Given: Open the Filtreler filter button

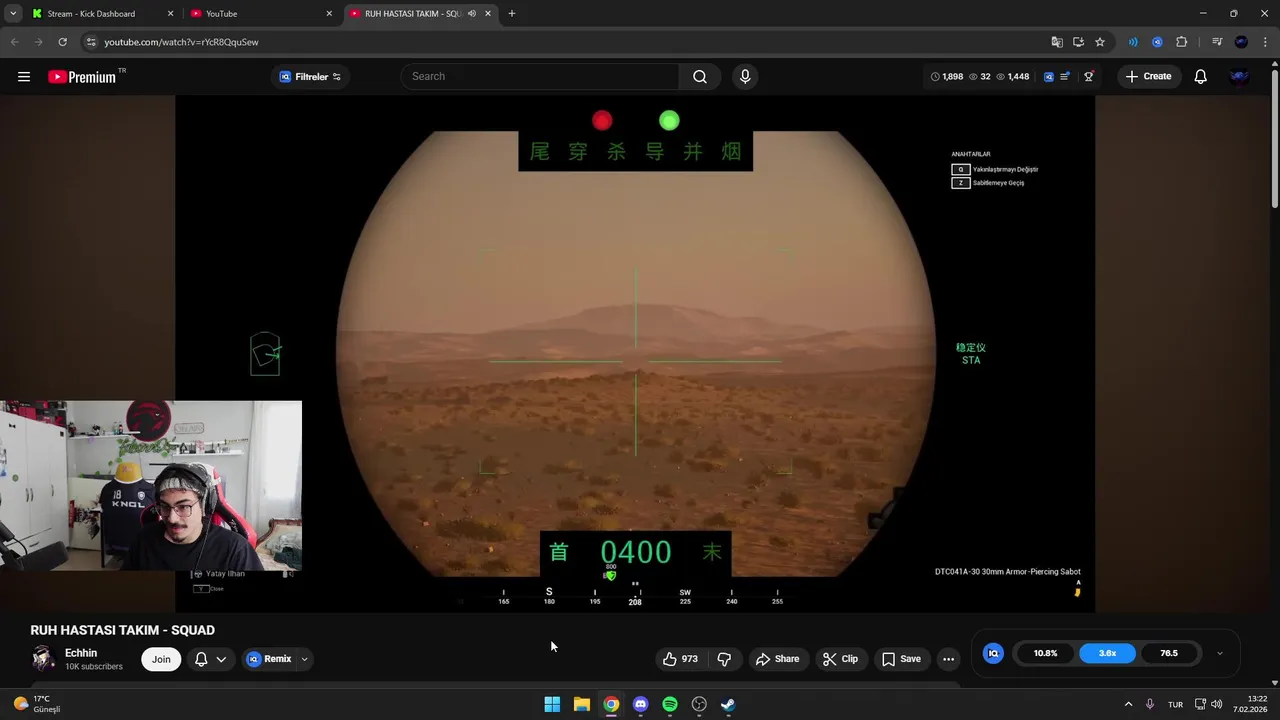Looking at the screenshot, I should tap(310, 77).
